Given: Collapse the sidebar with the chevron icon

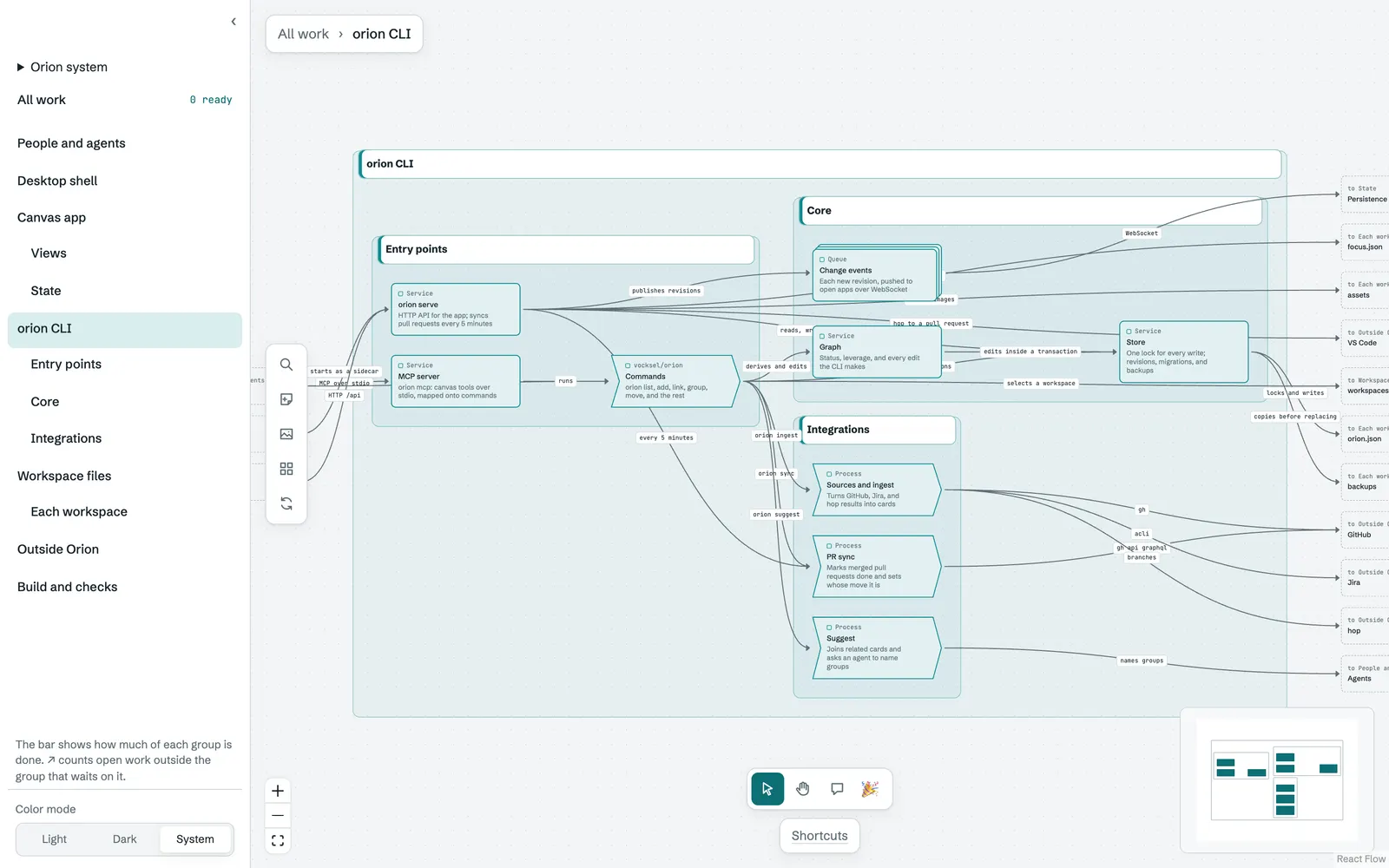Looking at the screenshot, I should (x=234, y=22).
